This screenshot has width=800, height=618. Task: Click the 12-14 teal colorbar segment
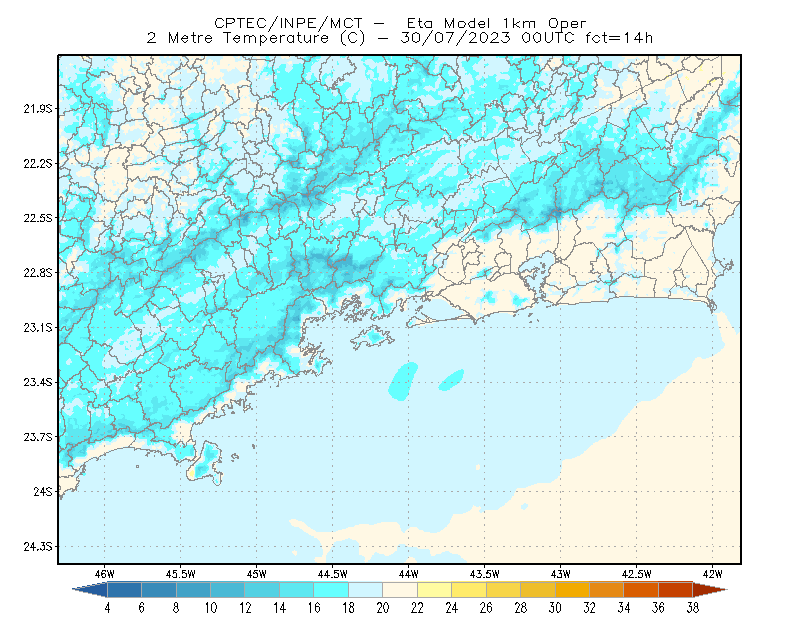[x=262, y=590]
